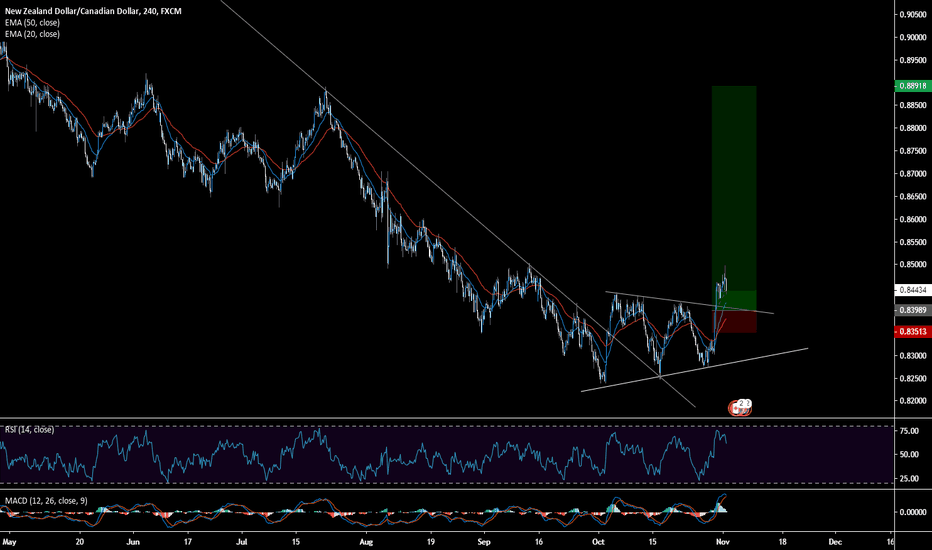Select the EMA (50, close) indicator legend
Viewport: 932px width, 550px height.
pos(32,21)
